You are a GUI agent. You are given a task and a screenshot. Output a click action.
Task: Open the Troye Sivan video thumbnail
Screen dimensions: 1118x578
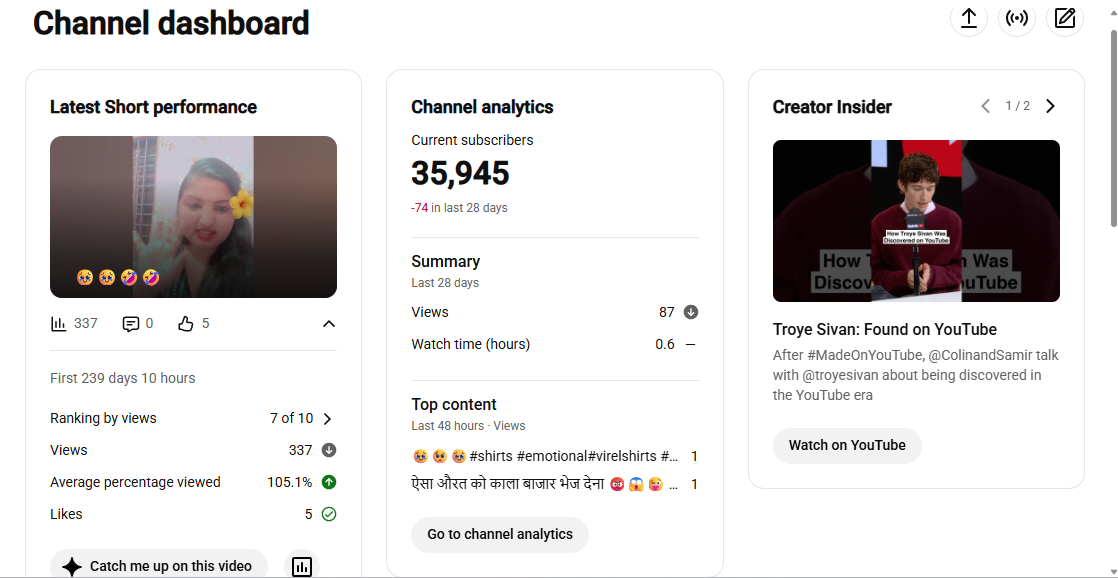[916, 220]
